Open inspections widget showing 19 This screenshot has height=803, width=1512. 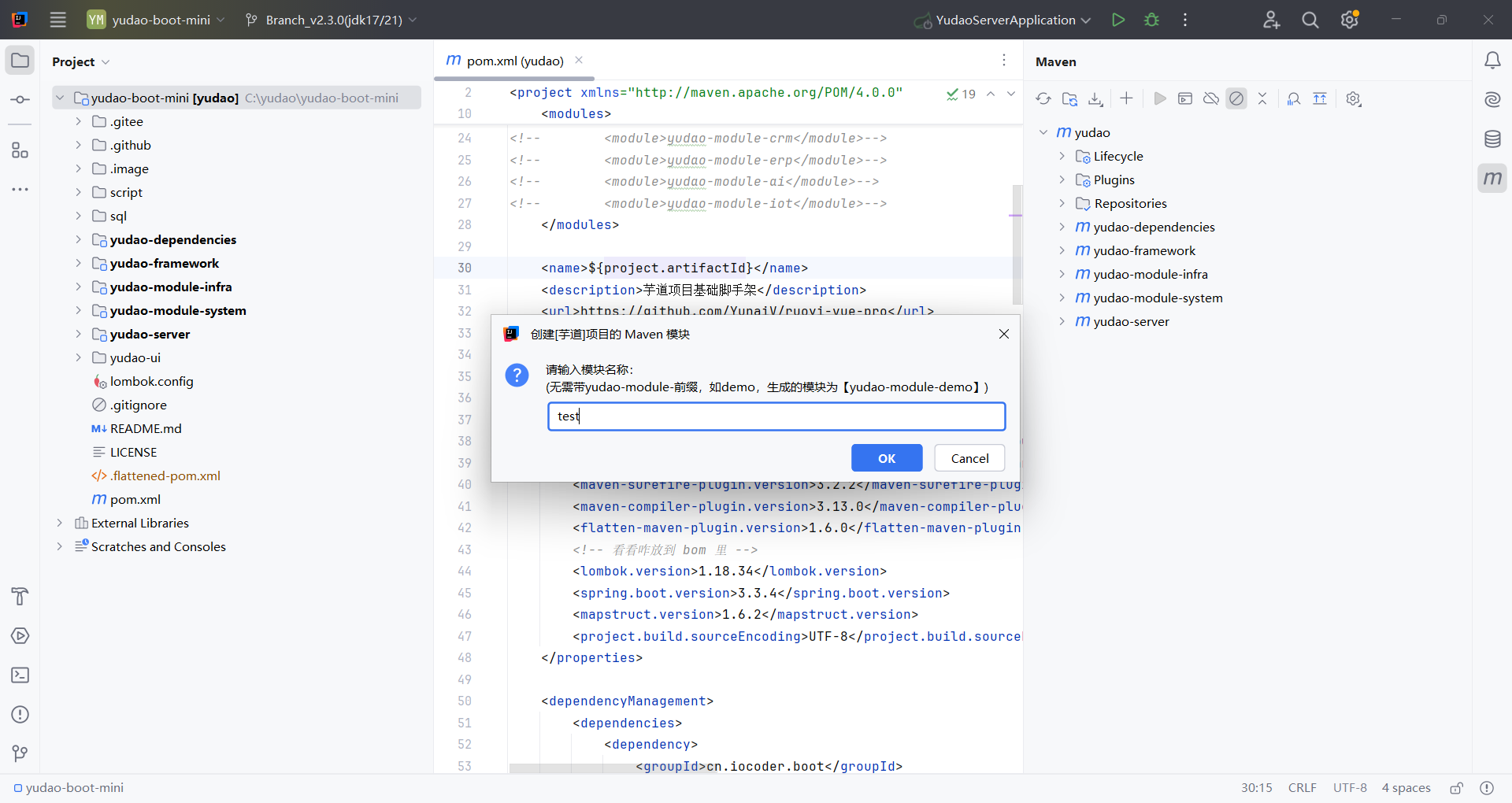961,94
